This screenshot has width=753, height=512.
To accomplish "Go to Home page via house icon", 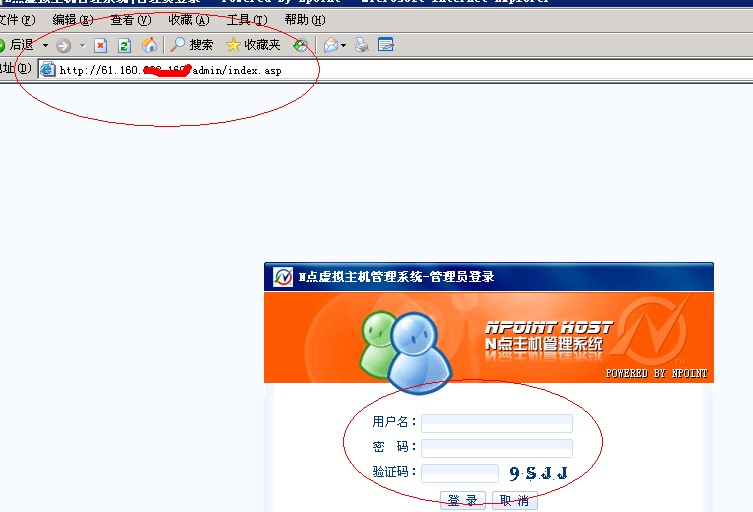I will [149, 46].
